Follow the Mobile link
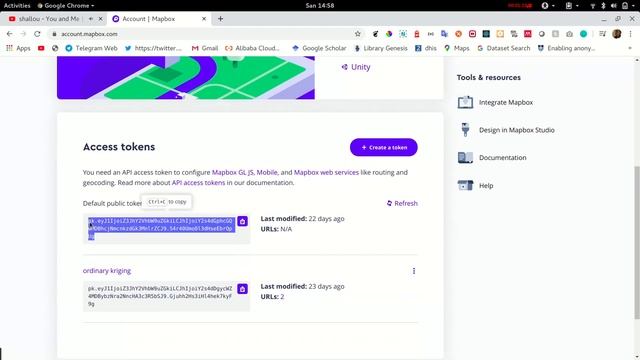Viewport: 640px width, 360px height. [x=267, y=172]
